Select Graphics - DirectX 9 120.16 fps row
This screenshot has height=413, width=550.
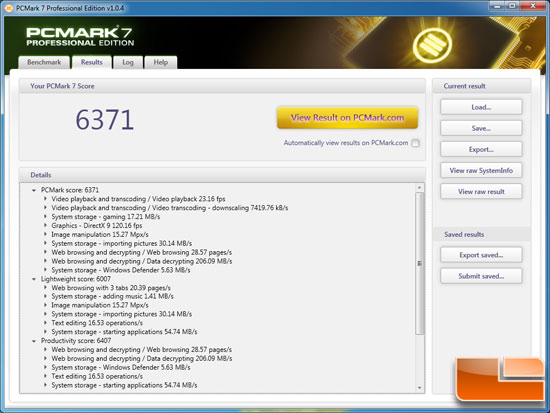point(96,226)
